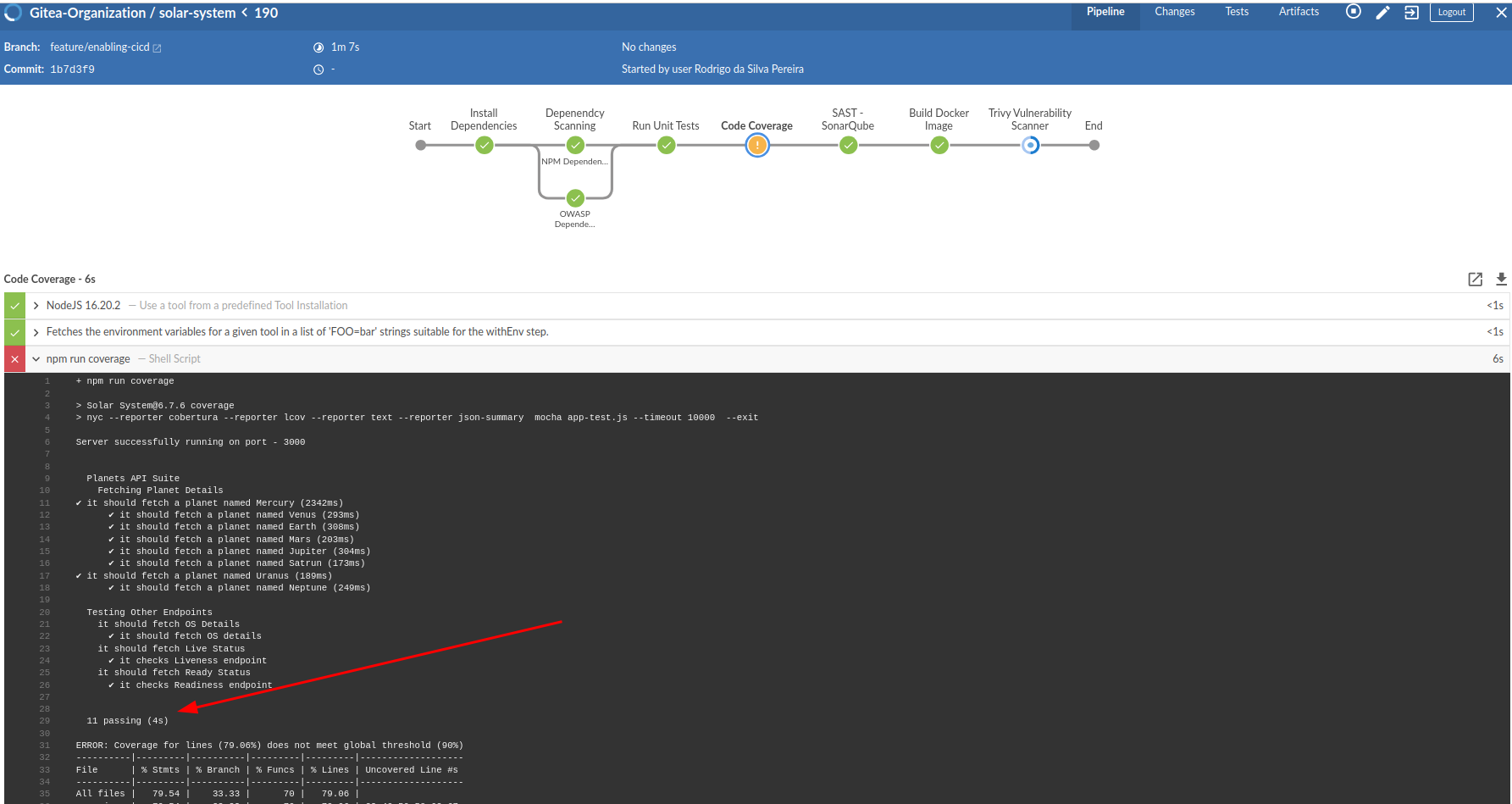Click the external link icon beside branch name
Viewport: 1512px width, 804px height.
(x=157, y=48)
